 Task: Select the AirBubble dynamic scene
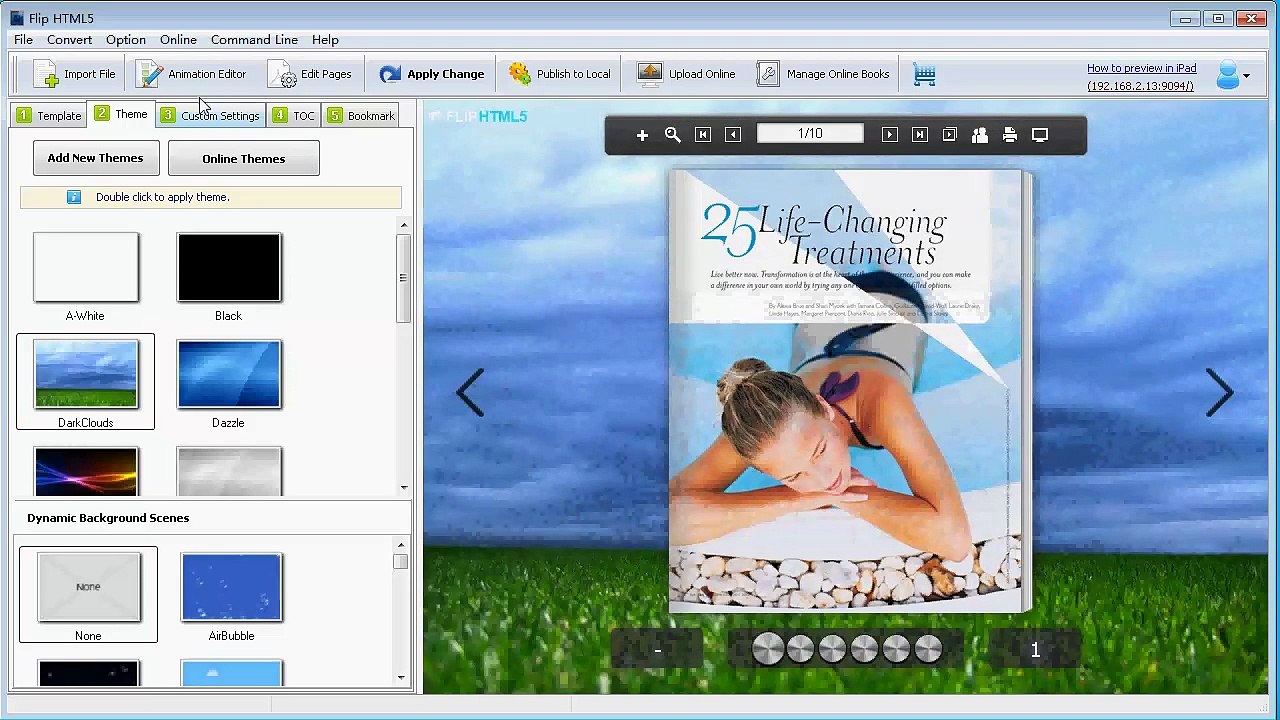point(231,587)
